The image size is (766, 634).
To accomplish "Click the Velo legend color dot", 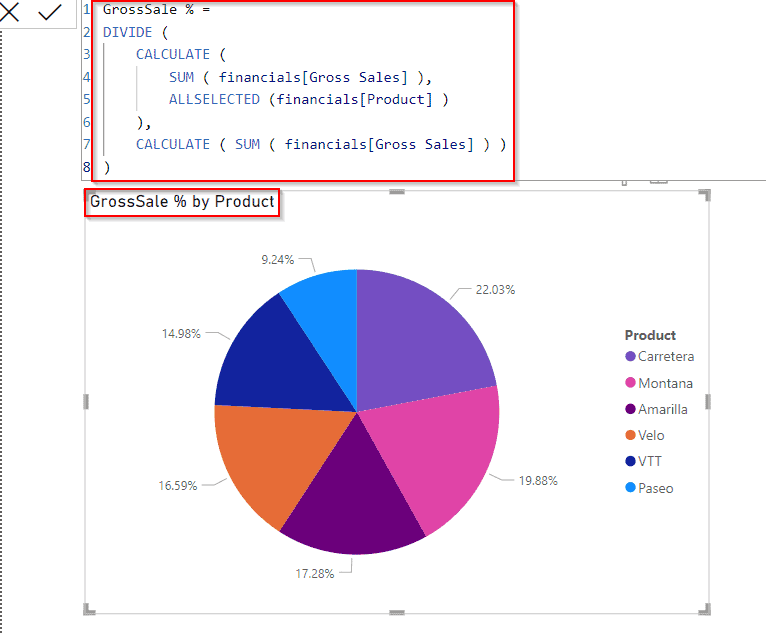I will (630, 435).
